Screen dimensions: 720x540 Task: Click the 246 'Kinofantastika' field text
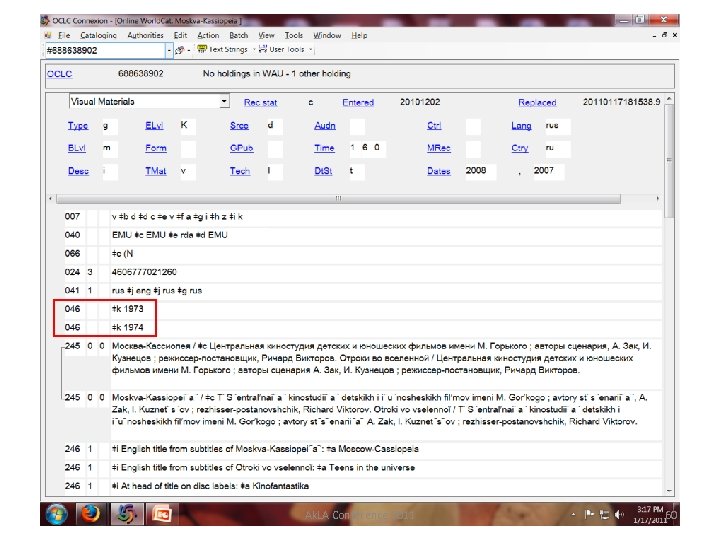210,486
